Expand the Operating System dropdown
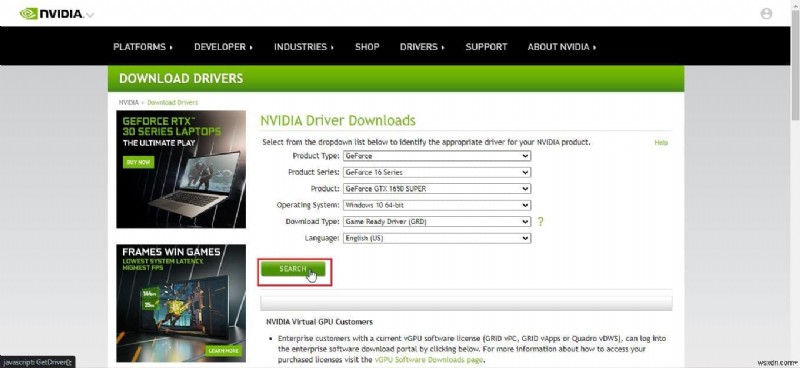The height and width of the screenshot is (368, 800). (437, 205)
